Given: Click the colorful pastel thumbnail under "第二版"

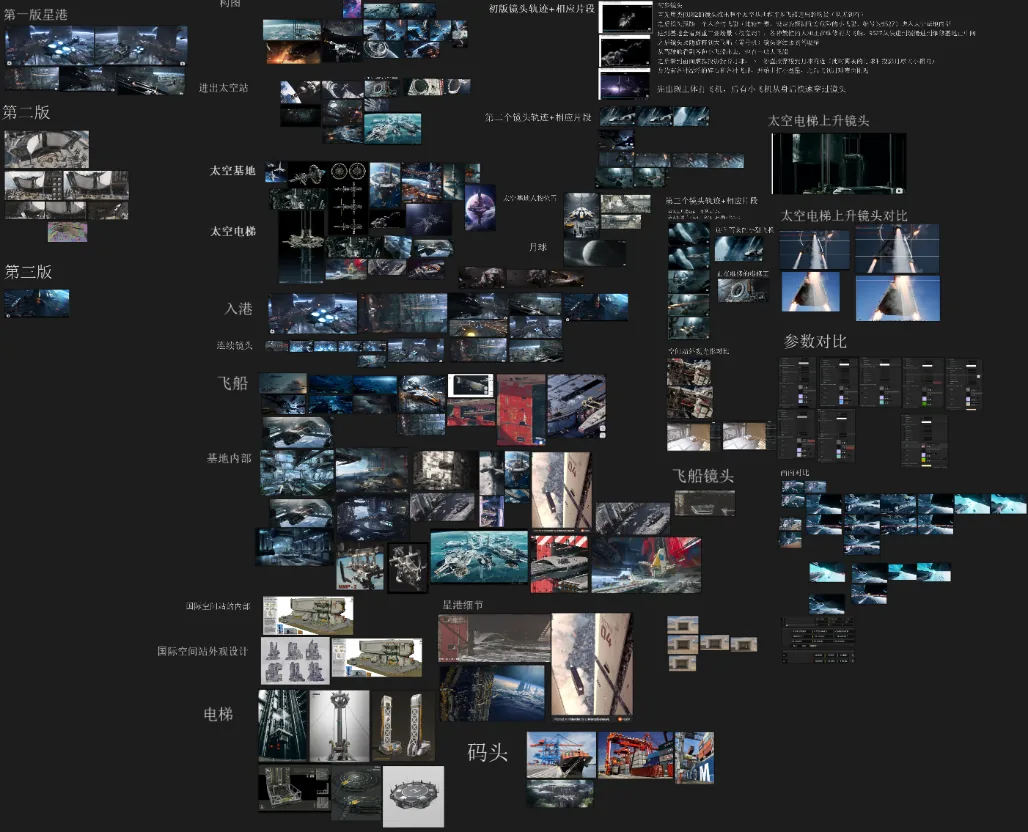Looking at the screenshot, I should [x=68, y=232].
